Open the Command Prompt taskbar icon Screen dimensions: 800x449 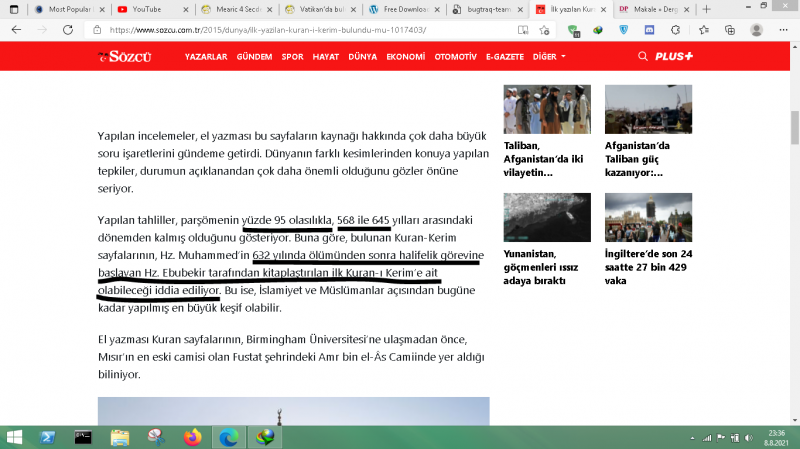click(x=83, y=437)
